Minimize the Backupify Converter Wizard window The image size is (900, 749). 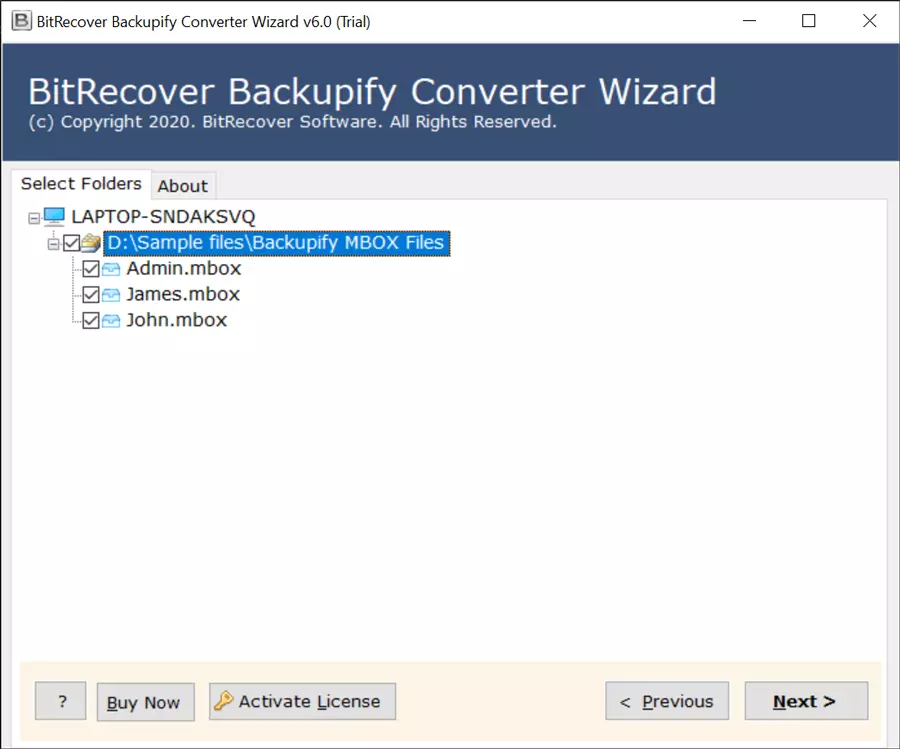749,21
